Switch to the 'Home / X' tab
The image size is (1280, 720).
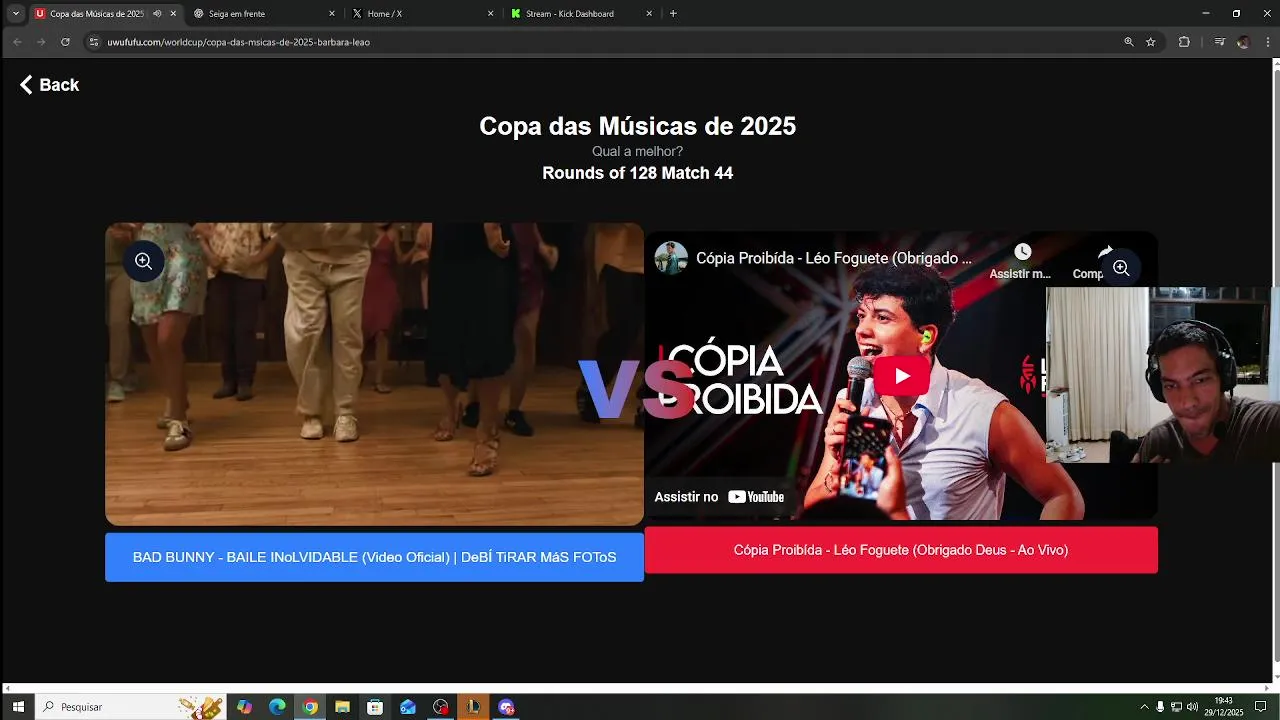point(422,14)
